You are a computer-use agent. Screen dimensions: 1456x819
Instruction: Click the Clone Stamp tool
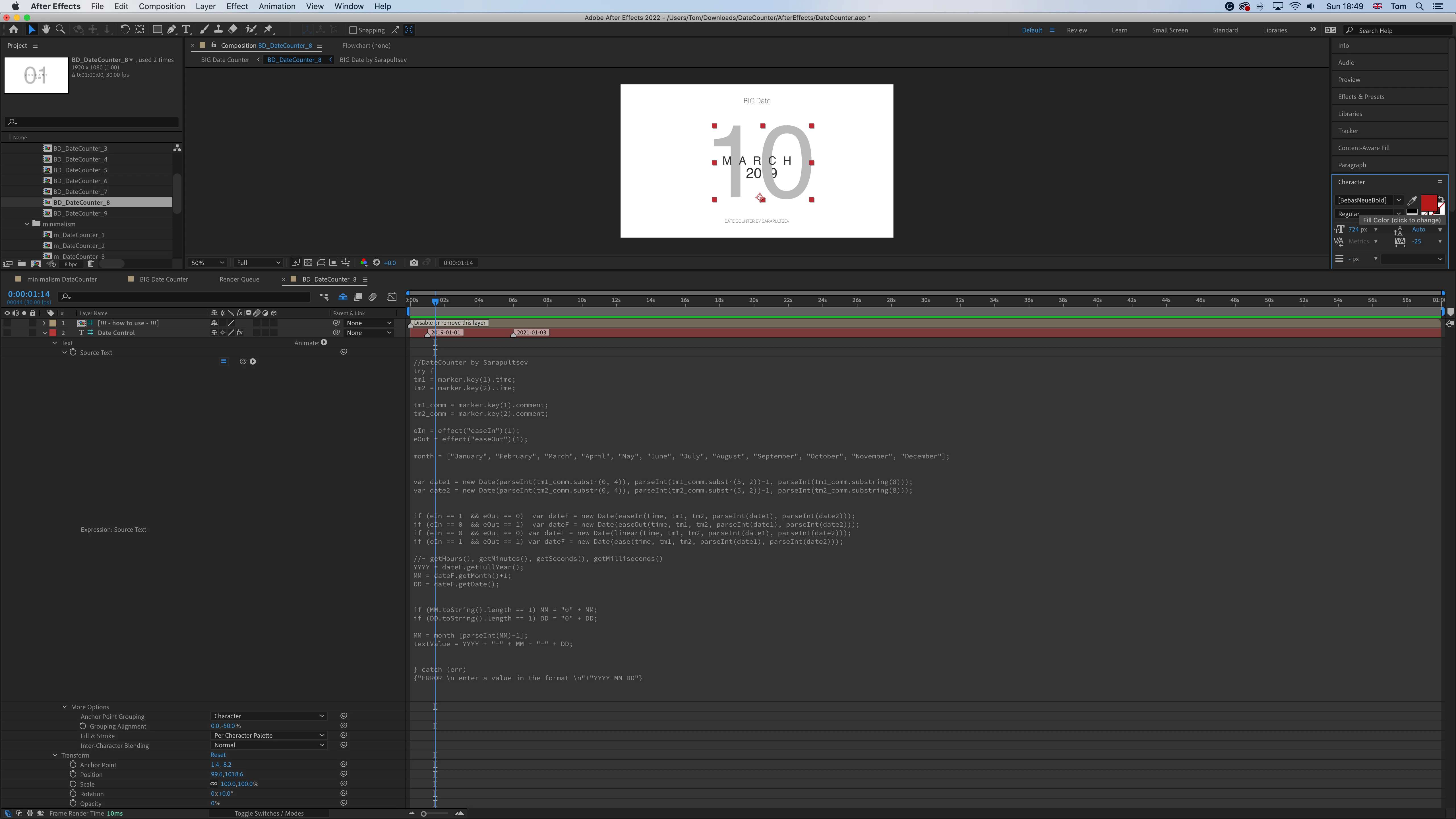(x=218, y=29)
